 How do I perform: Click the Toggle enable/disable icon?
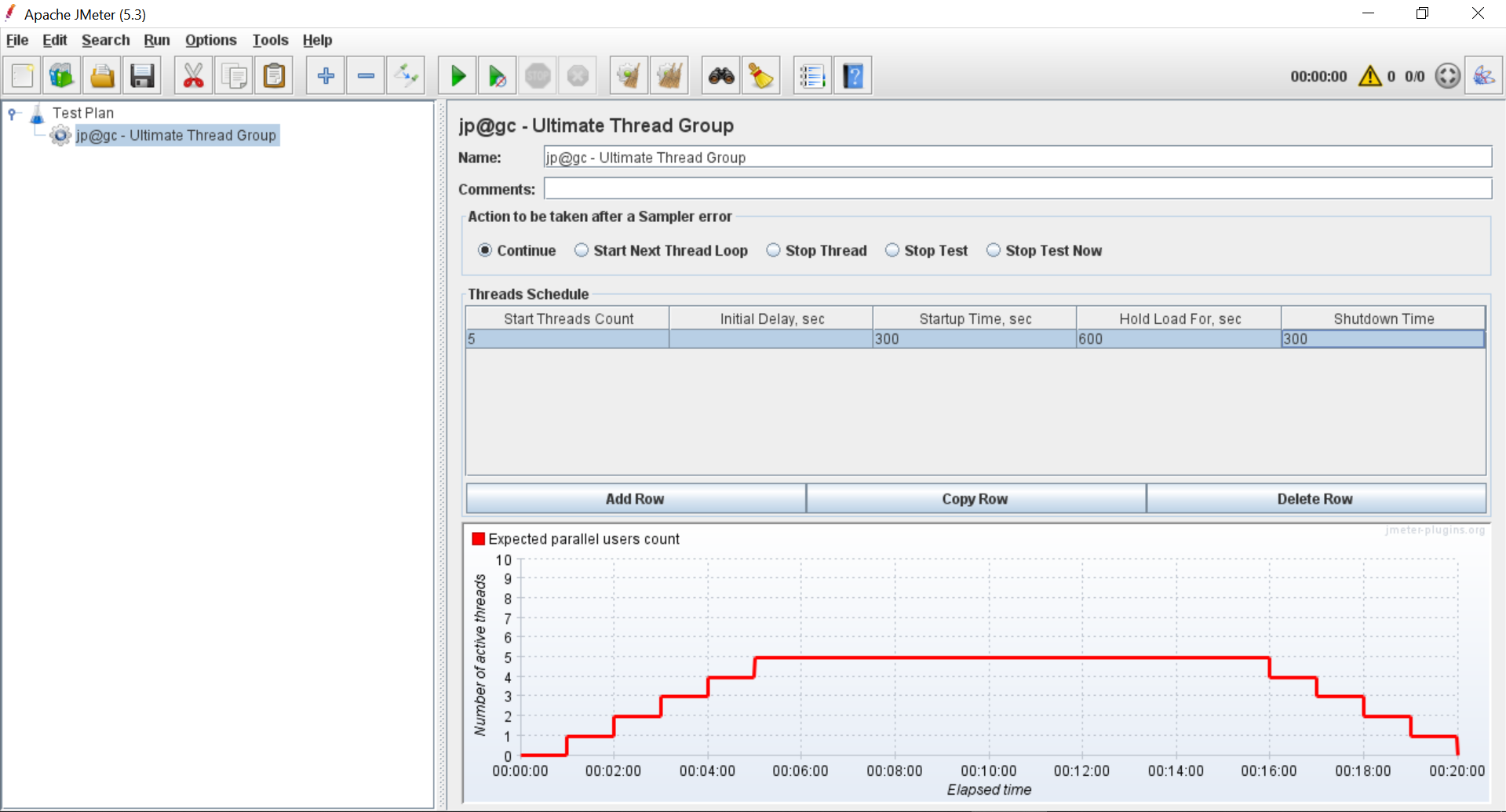pos(406,76)
